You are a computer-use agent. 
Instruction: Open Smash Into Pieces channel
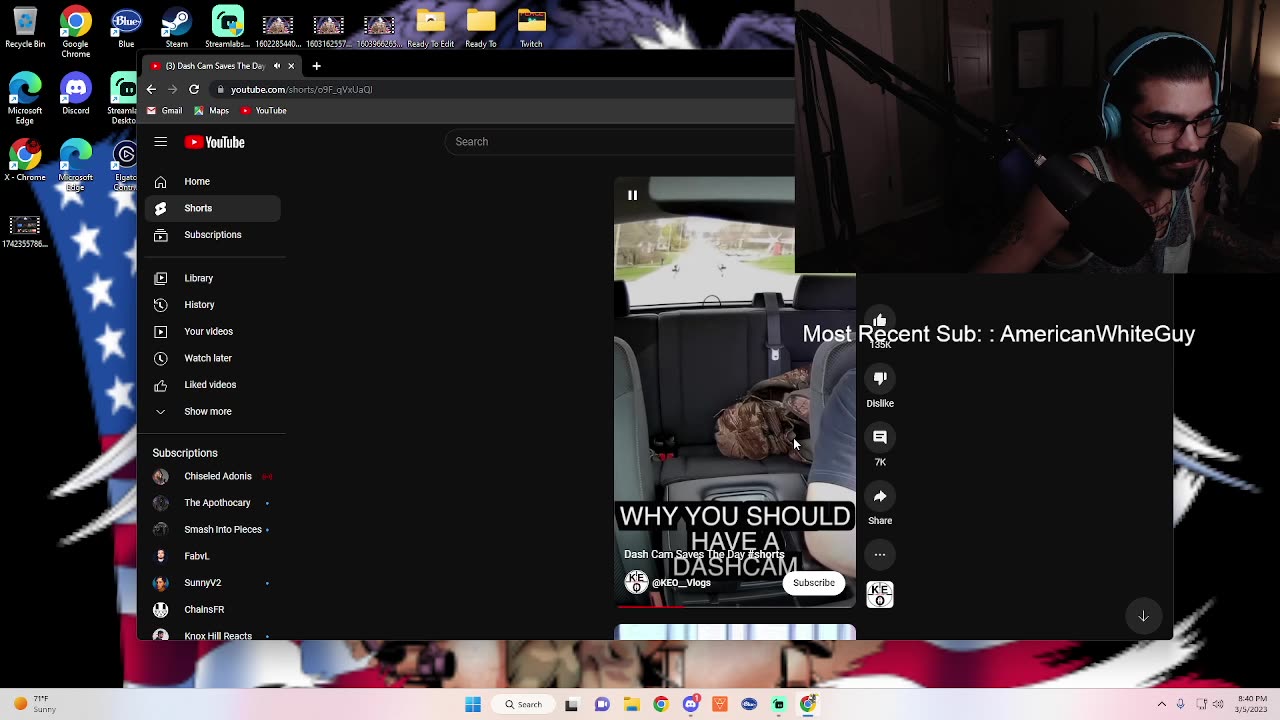pos(213,529)
